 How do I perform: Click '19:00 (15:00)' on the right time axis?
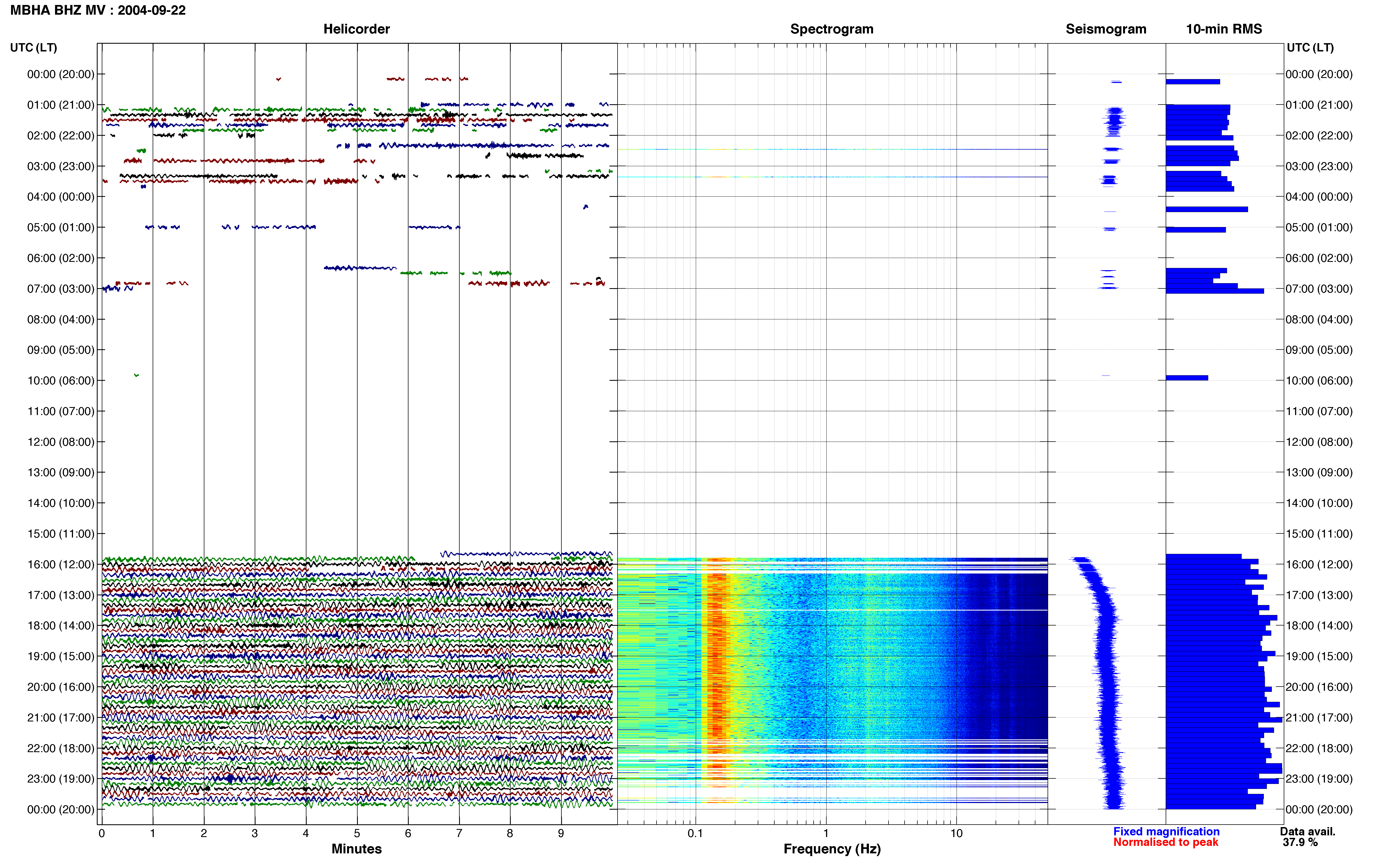[1319, 656]
